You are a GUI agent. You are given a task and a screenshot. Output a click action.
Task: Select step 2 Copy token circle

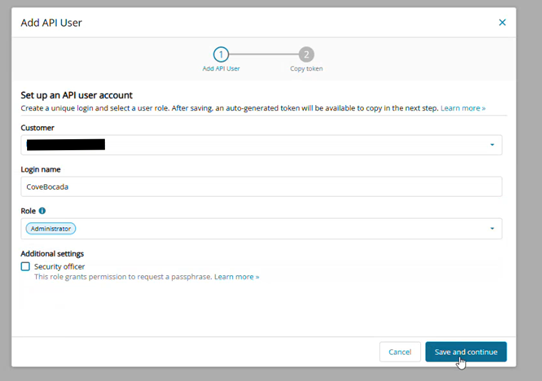[x=306, y=54]
